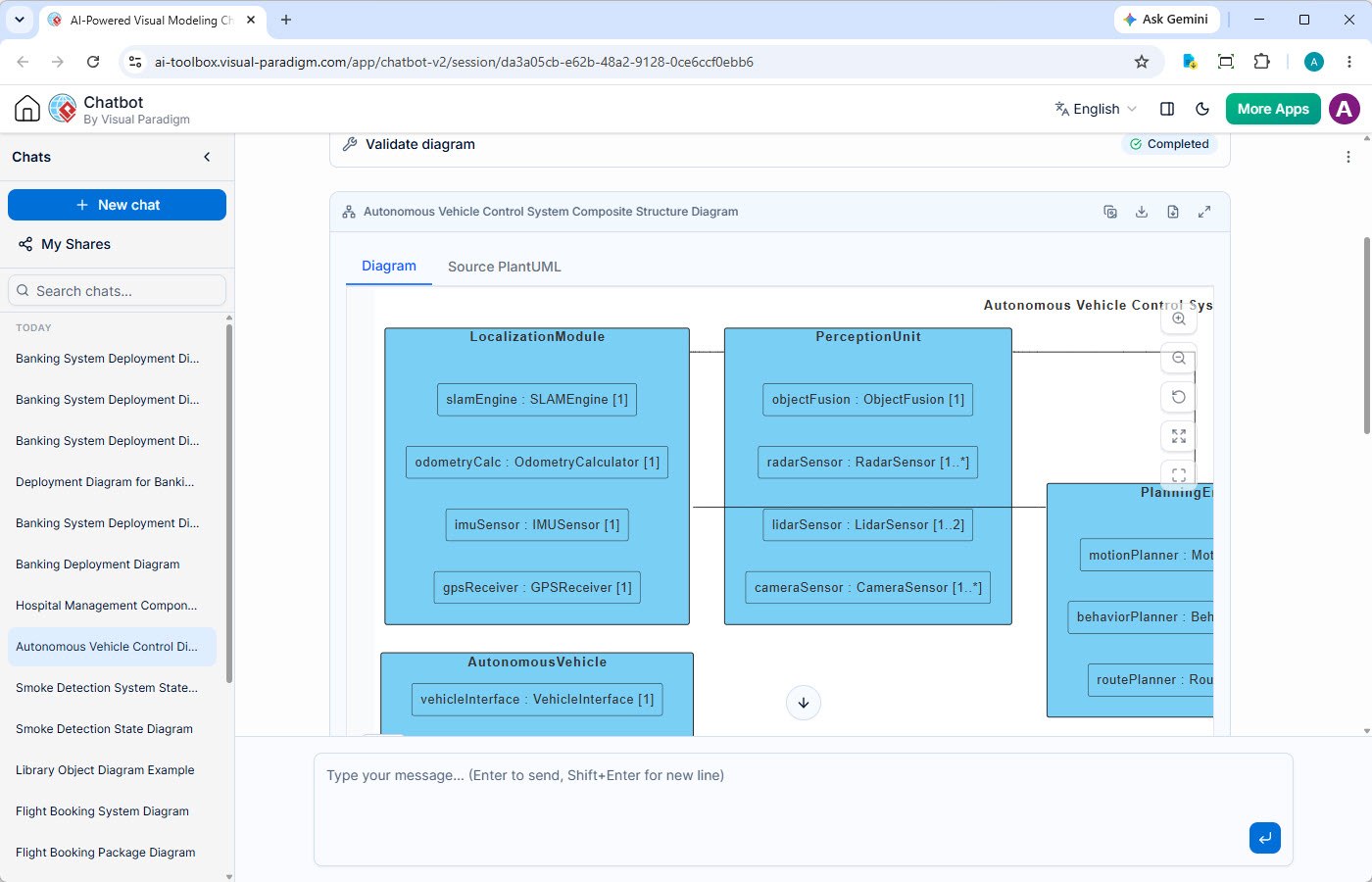This screenshot has height=882, width=1372.
Task: Select Autonomous Vehicle Control Di... chat
Action: point(112,647)
